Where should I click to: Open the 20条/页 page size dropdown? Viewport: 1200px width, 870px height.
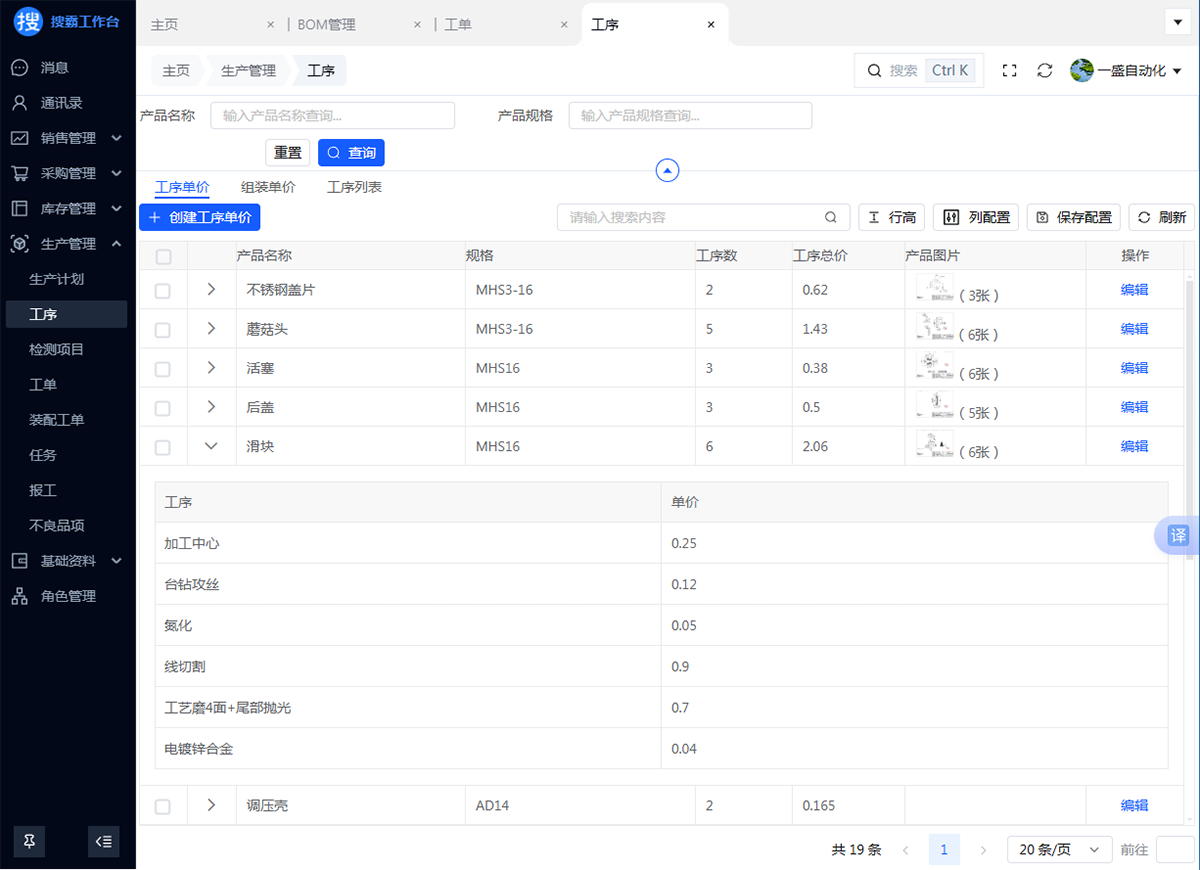pos(1059,850)
